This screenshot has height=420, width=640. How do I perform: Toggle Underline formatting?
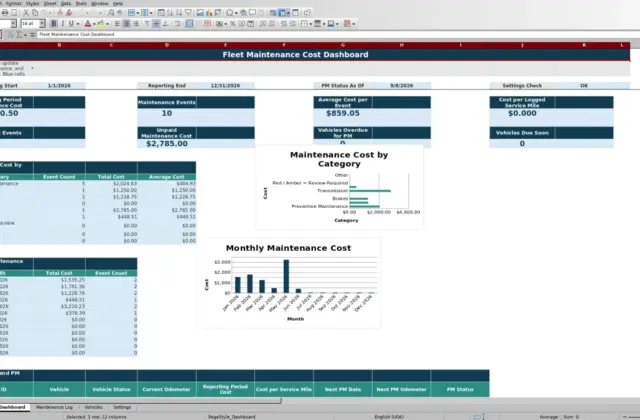click(71, 24)
